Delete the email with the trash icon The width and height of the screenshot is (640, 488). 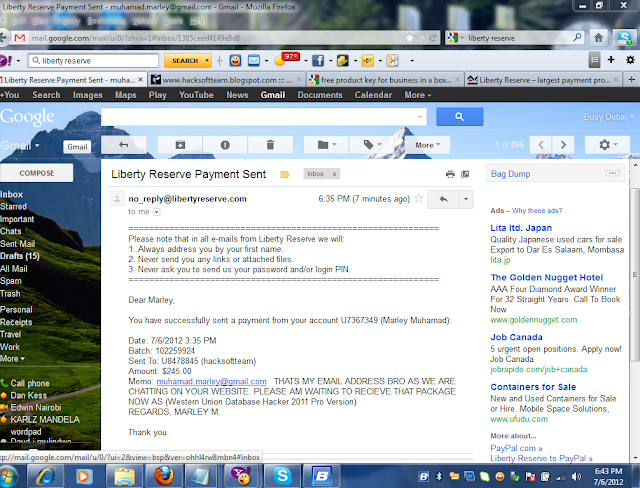270,145
